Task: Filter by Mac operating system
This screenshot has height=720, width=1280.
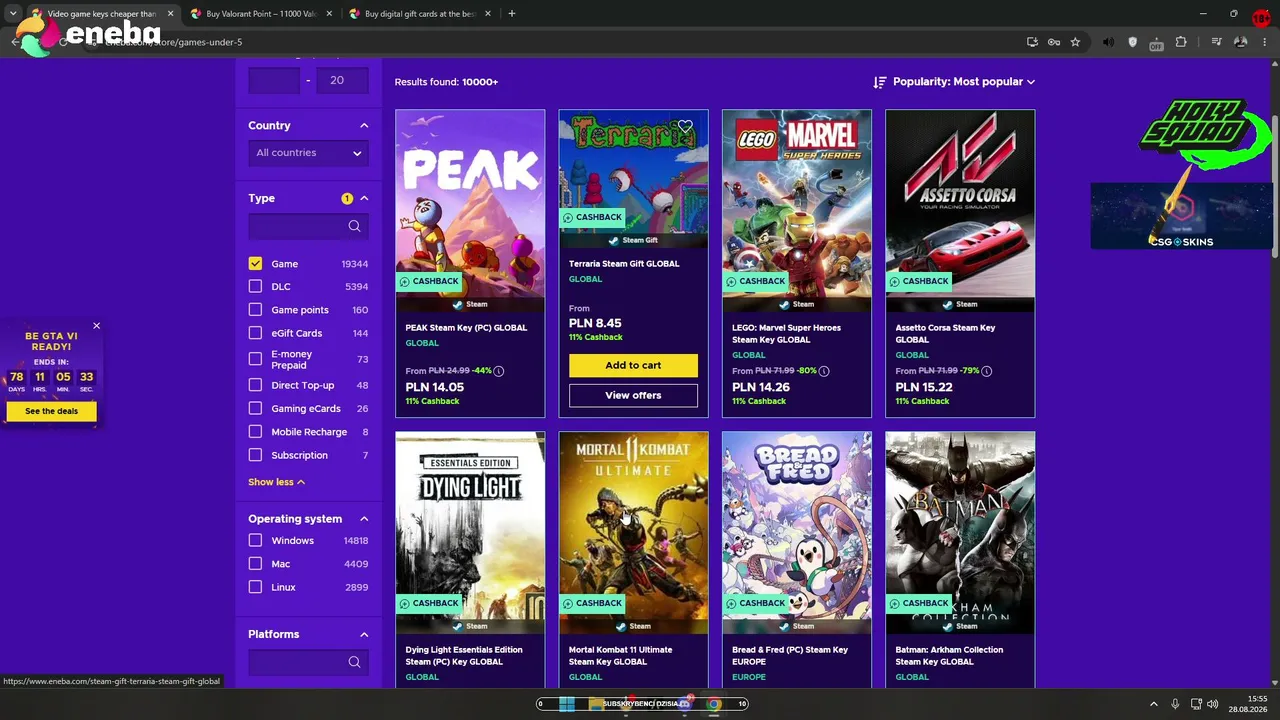Action: pos(255,564)
